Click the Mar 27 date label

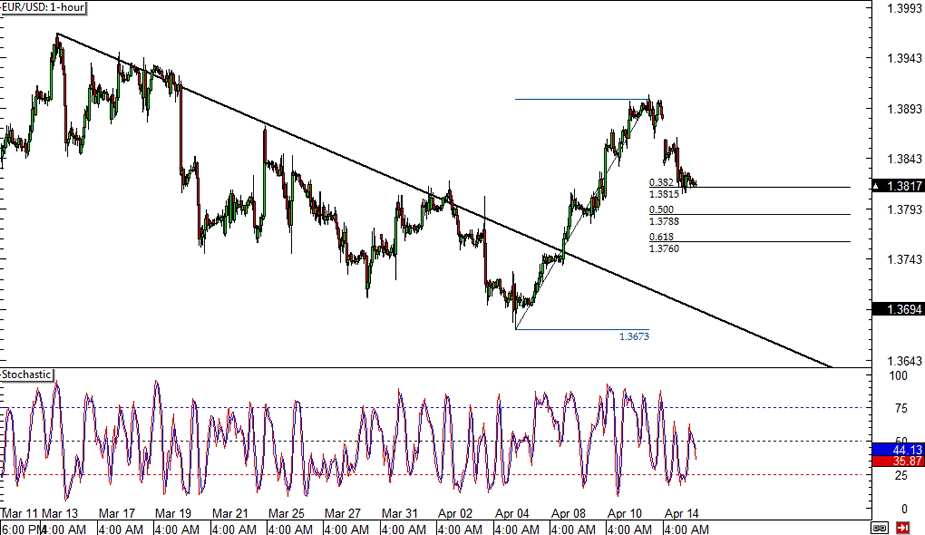click(343, 514)
